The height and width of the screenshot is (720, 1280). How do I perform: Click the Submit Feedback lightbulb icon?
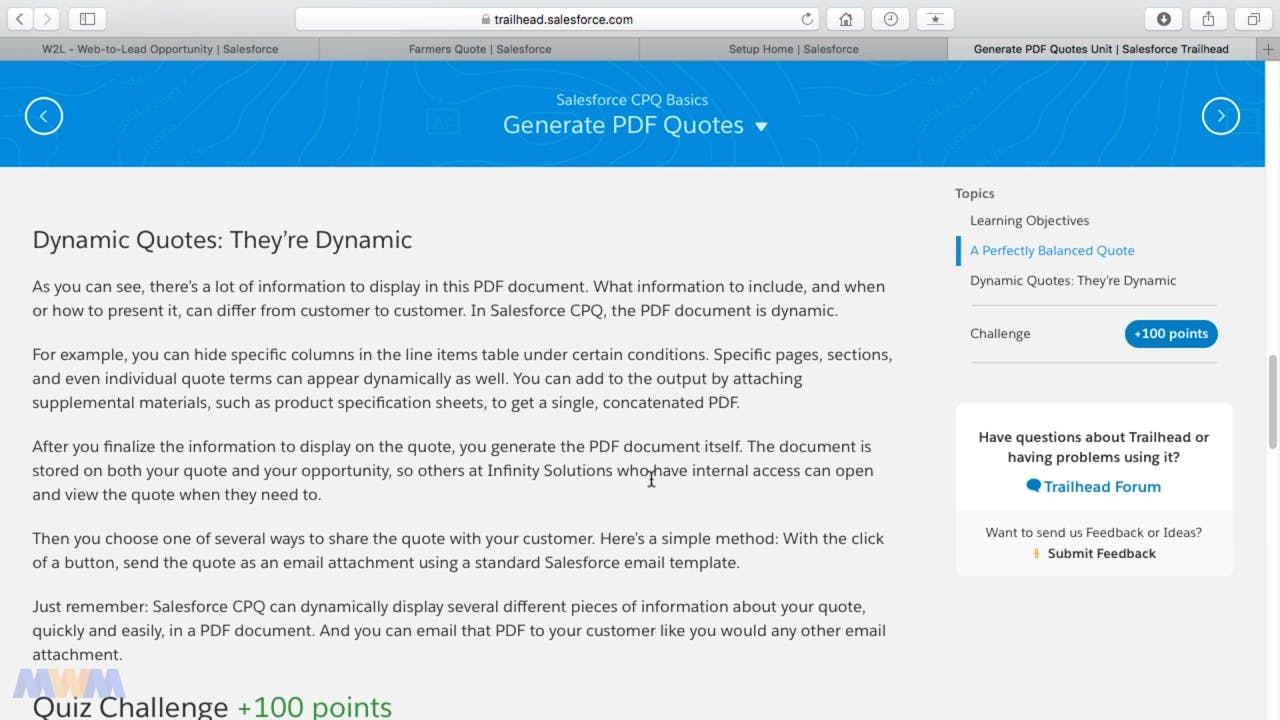[x=1036, y=553]
